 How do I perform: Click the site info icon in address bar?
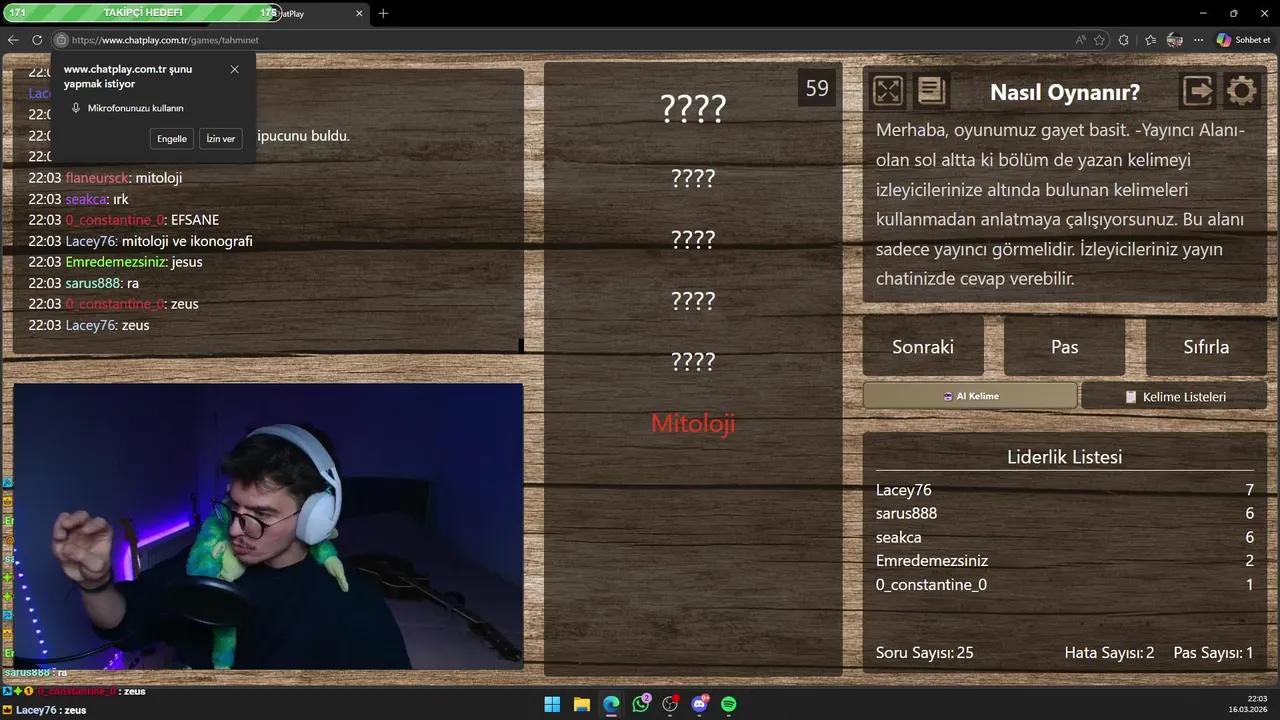pyautogui.click(x=61, y=40)
